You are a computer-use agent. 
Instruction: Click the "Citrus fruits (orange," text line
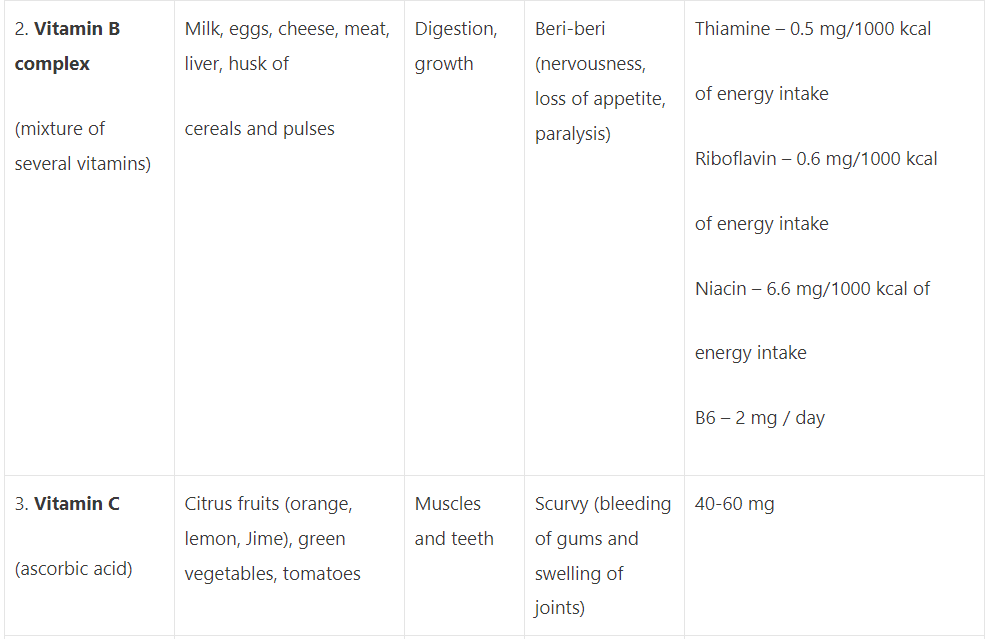pos(268,504)
